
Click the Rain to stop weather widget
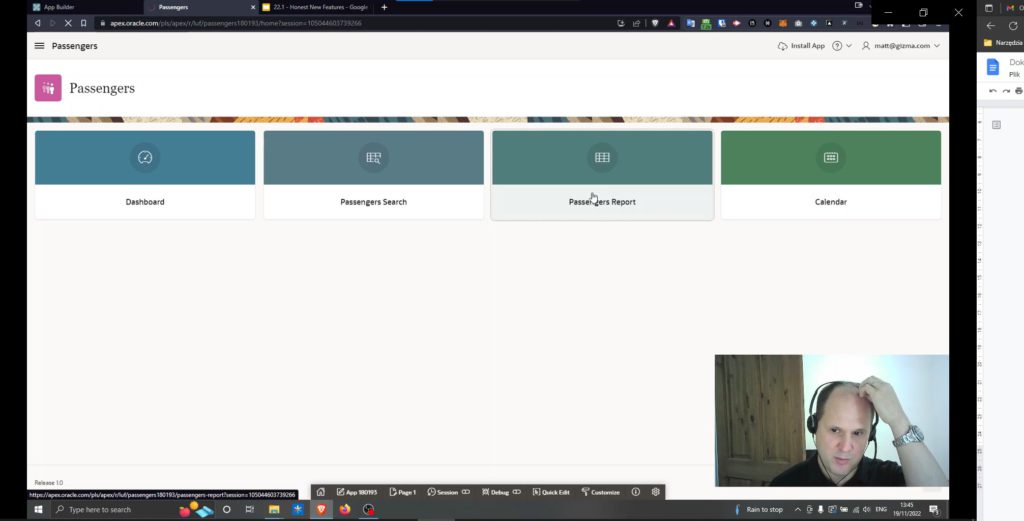758,510
